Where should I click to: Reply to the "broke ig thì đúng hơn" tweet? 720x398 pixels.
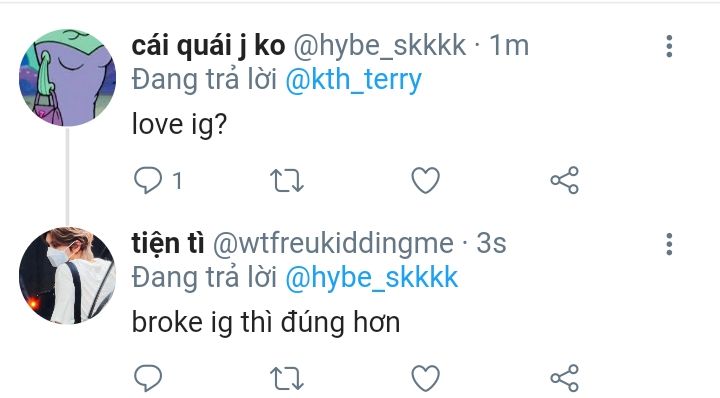point(148,378)
